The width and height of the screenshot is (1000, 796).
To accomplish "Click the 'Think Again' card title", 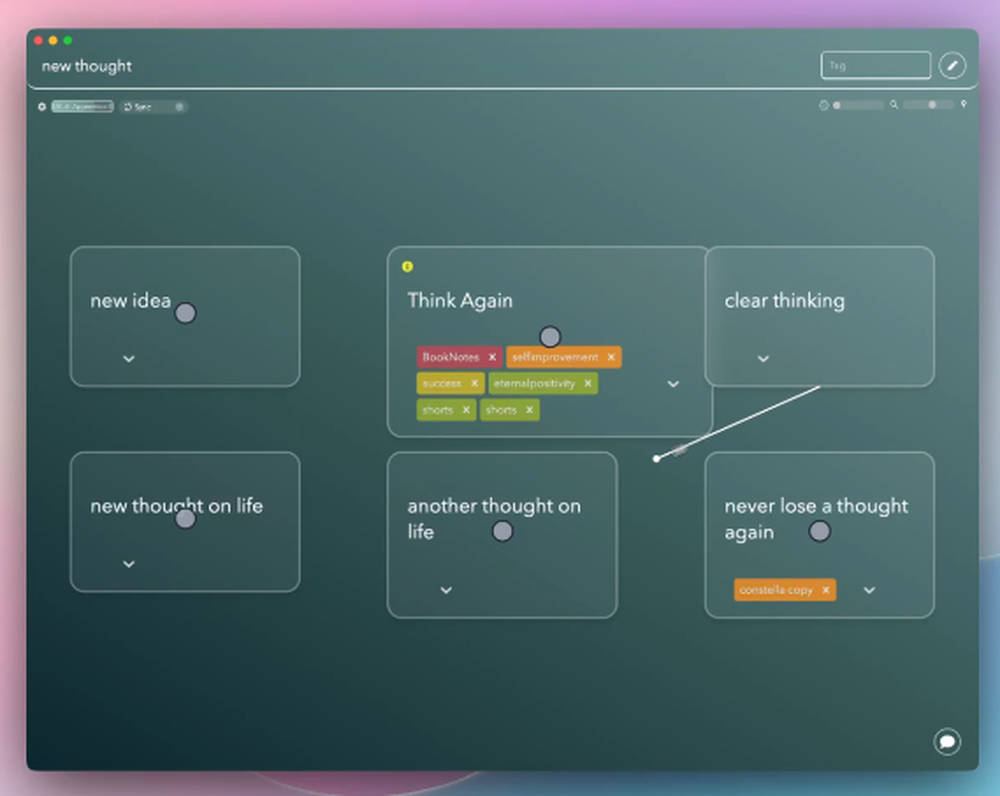I will point(460,300).
